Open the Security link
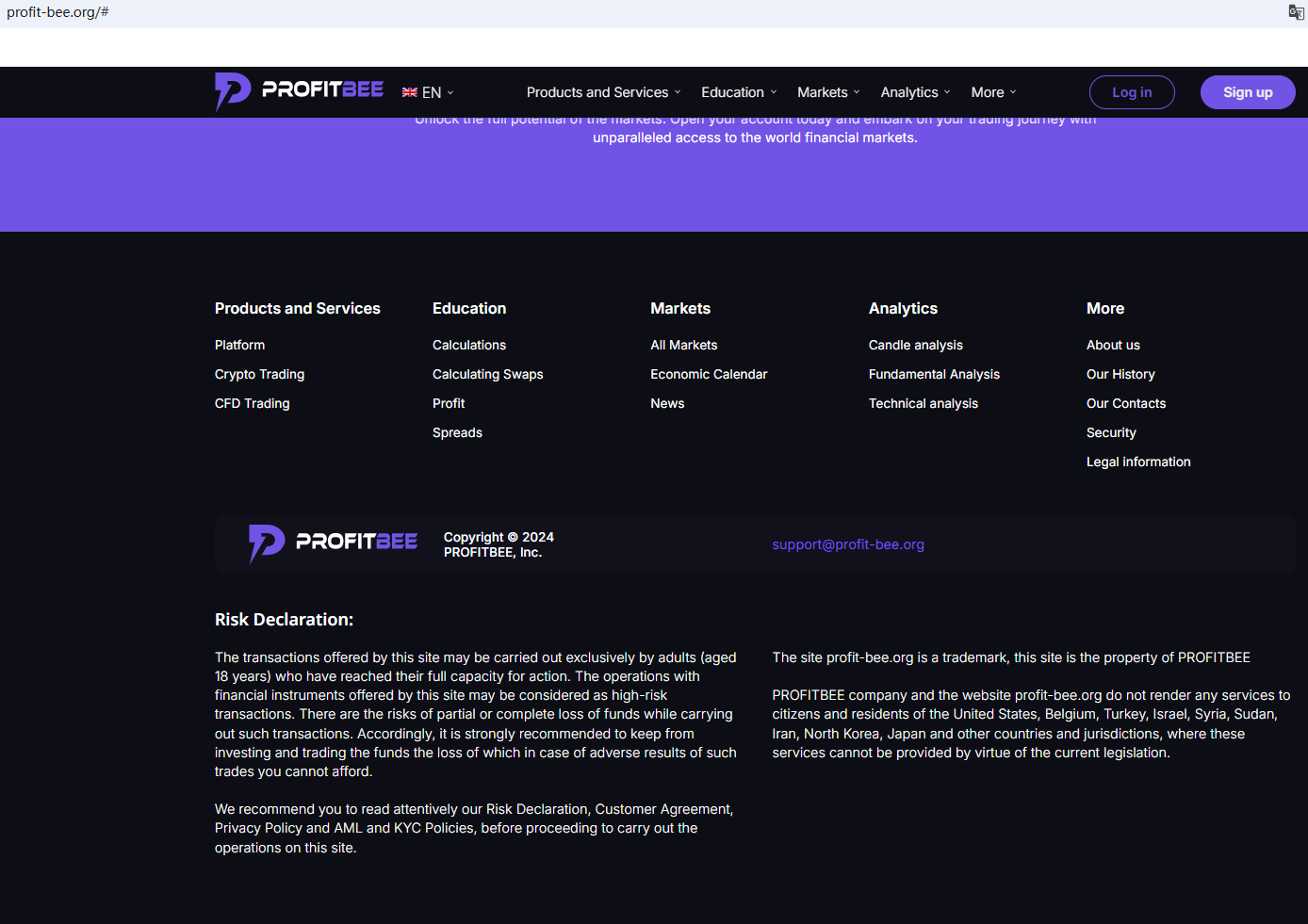 [x=1111, y=432]
